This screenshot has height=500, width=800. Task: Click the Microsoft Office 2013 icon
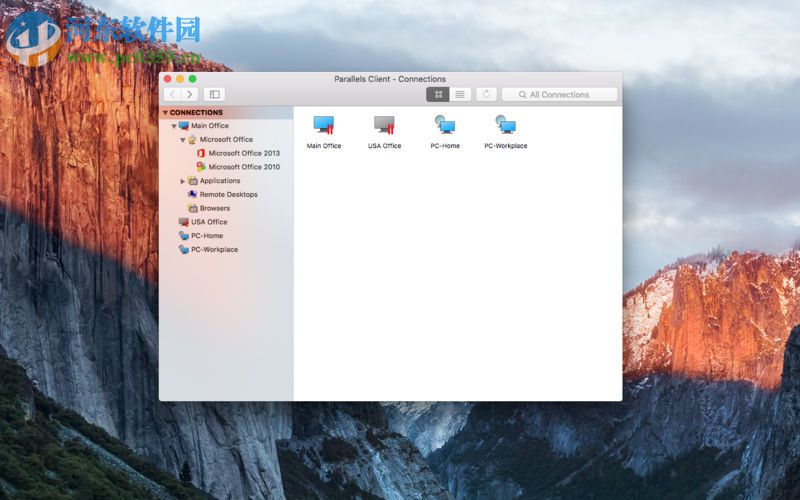pyautogui.click(x=201, y=153)
